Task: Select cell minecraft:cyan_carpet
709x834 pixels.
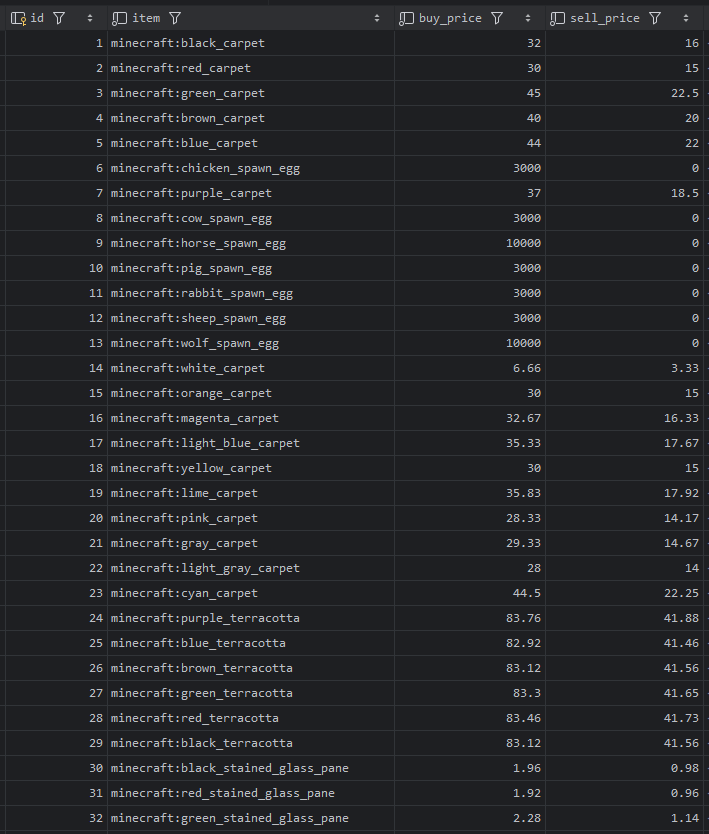Action: point(251,593)
